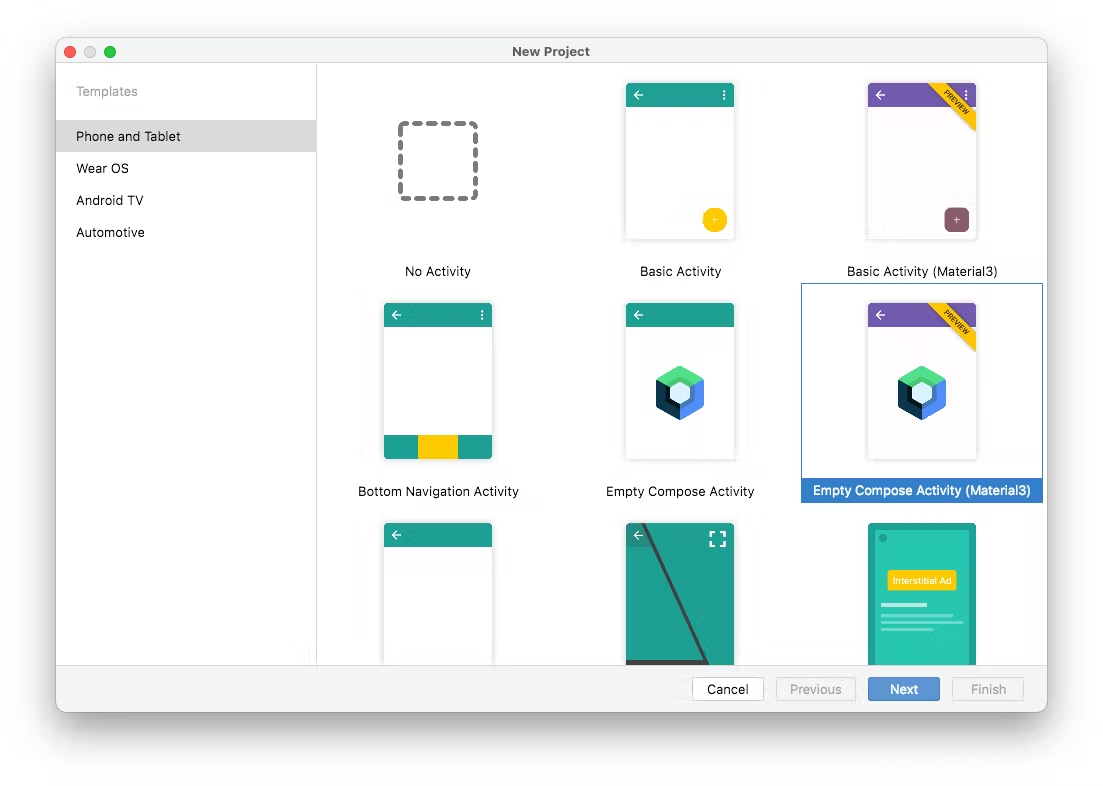Image resolution: width=1103 pixels, height=786 pixels.
Task: Click the highlighted Empty Compose Activity (Material3) label
Action: (x=922, y=490)
